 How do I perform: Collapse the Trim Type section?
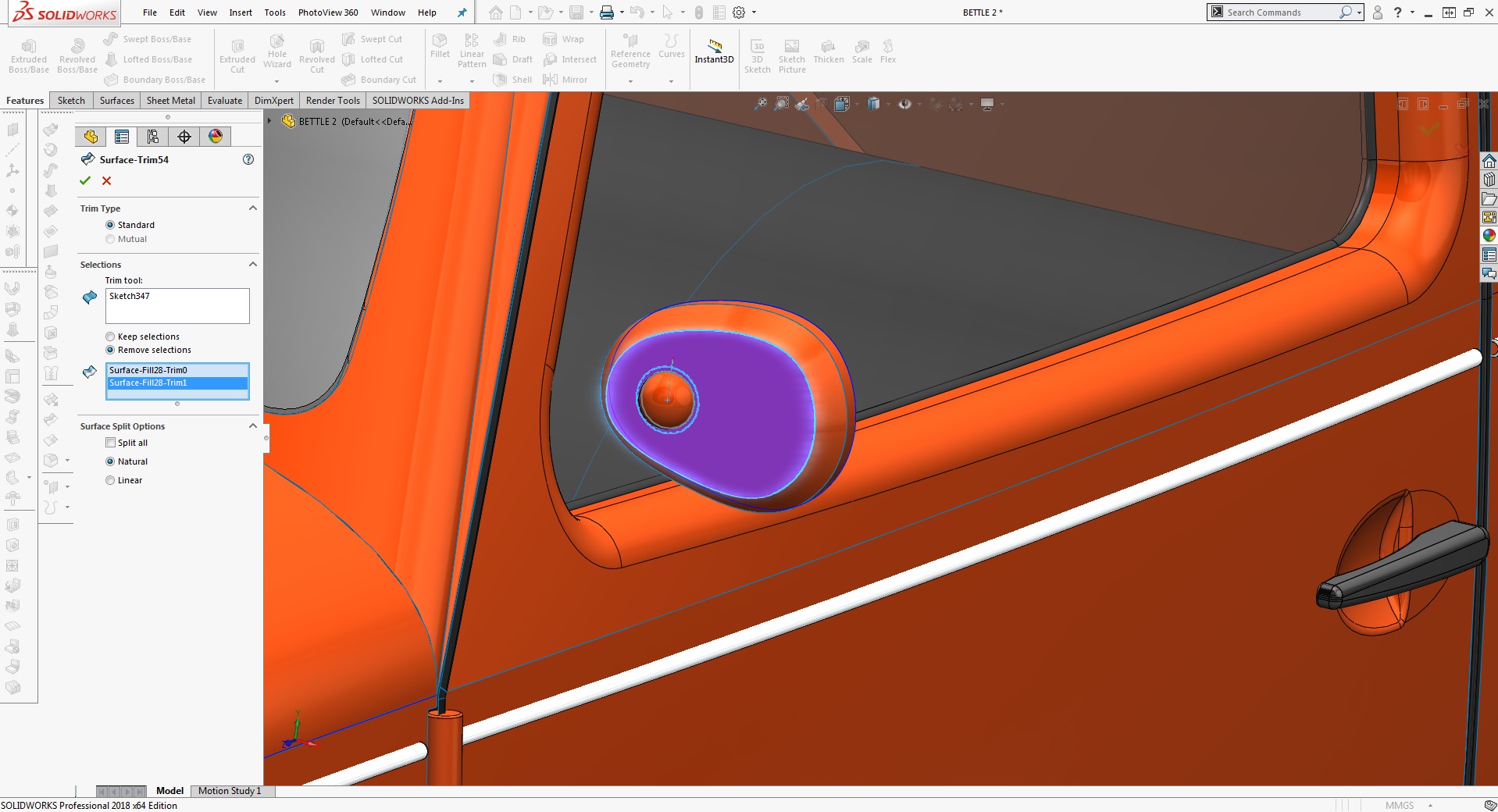tap(252, 208)
